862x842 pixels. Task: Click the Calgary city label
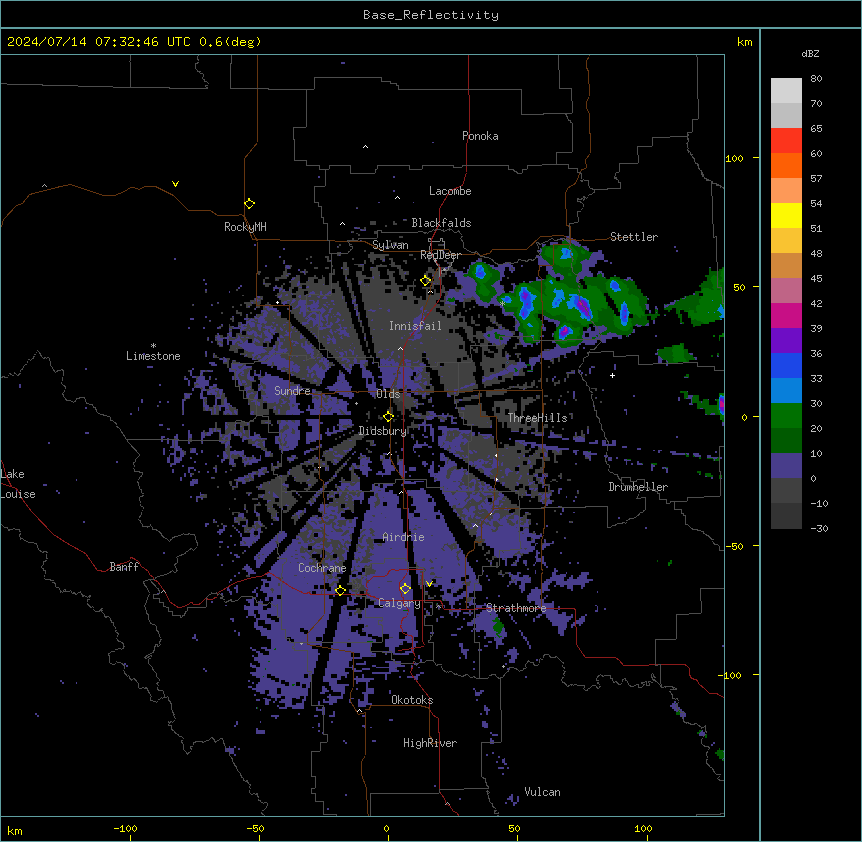click(399, 603)
